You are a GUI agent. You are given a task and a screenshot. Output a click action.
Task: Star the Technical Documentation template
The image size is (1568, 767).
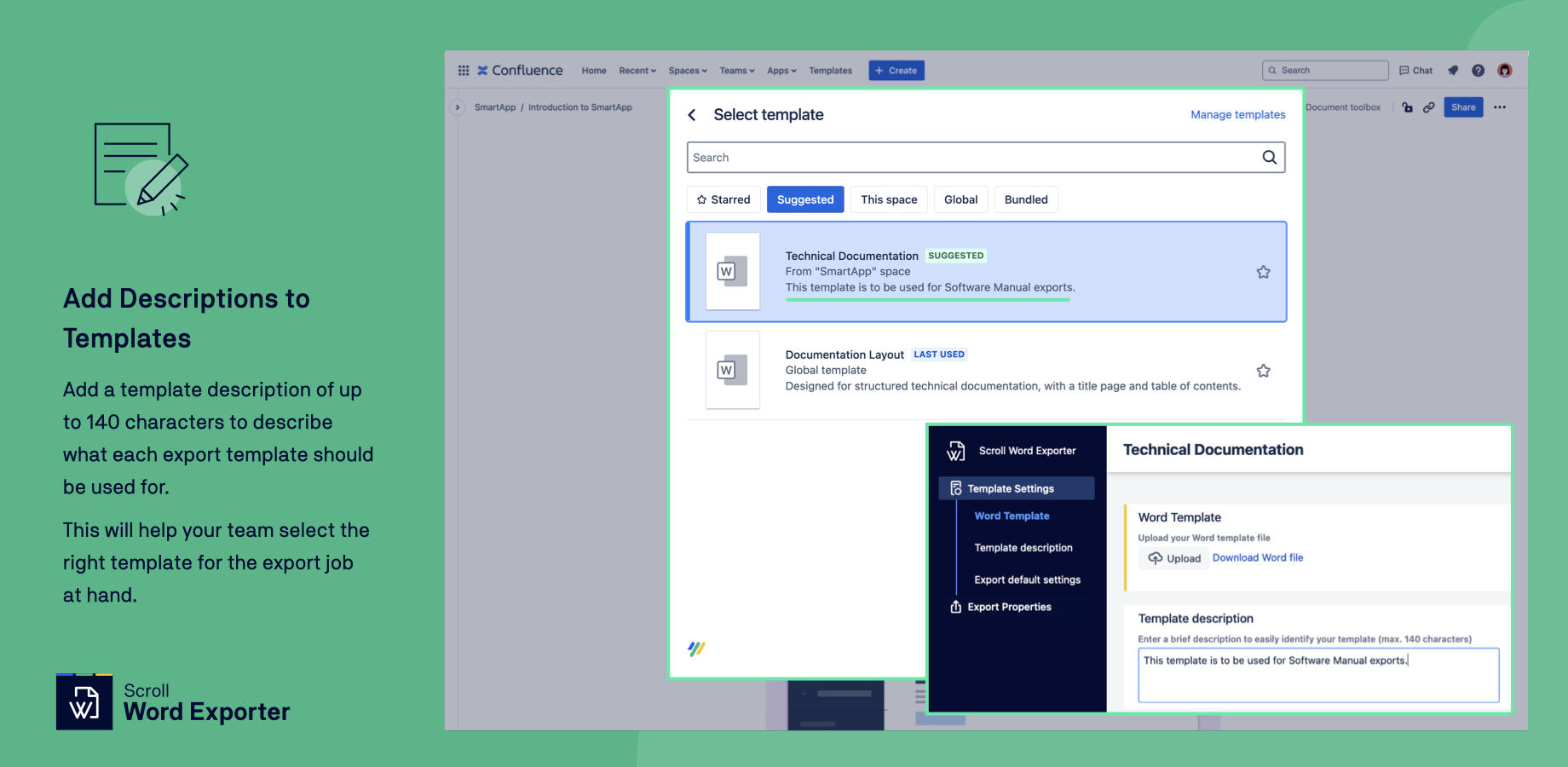point(1263,272)
